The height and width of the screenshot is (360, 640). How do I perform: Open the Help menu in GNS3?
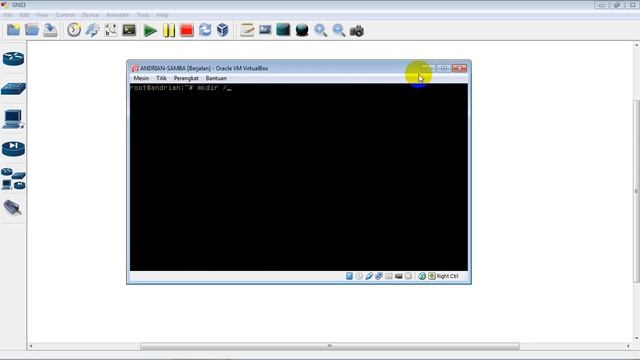point(162,15)
